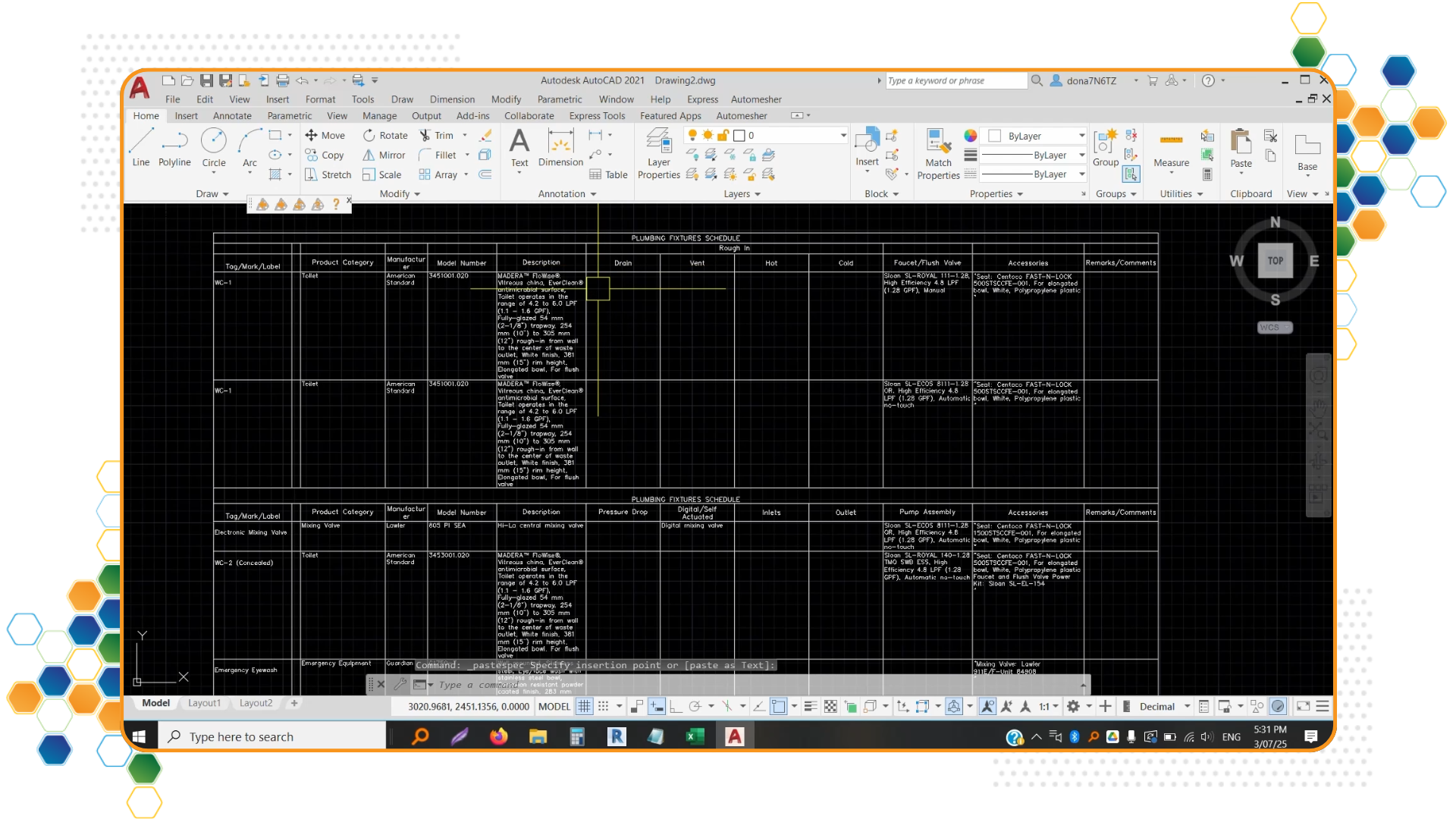Expand the Layers panel

tap(742, 194)
